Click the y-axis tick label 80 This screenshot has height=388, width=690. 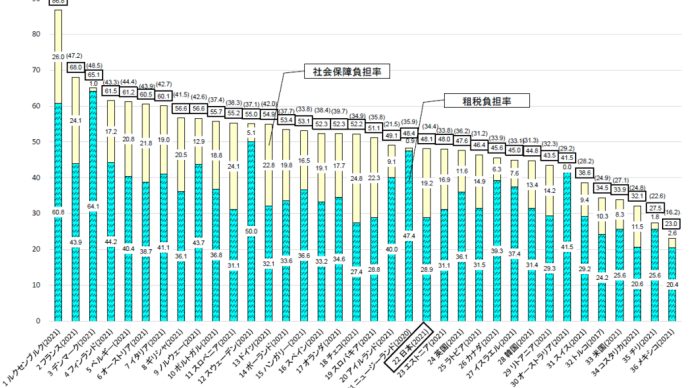pyautogui.click(x=37, y=34)
